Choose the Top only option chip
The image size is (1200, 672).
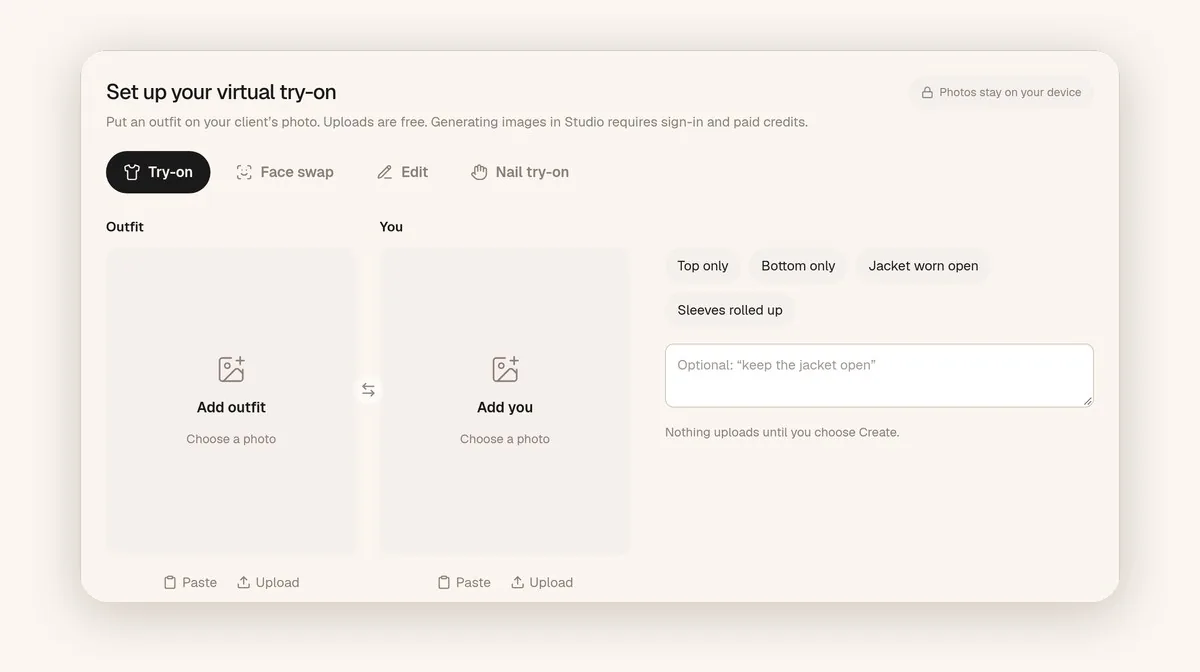(703, 266)
